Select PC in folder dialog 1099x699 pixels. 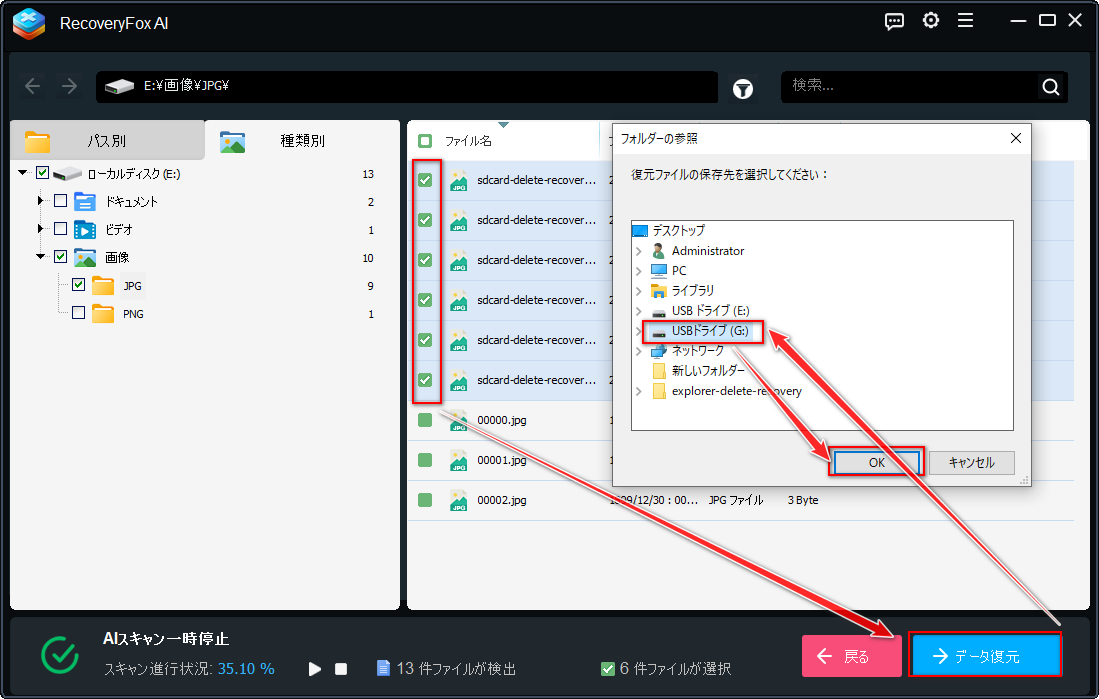679,271
